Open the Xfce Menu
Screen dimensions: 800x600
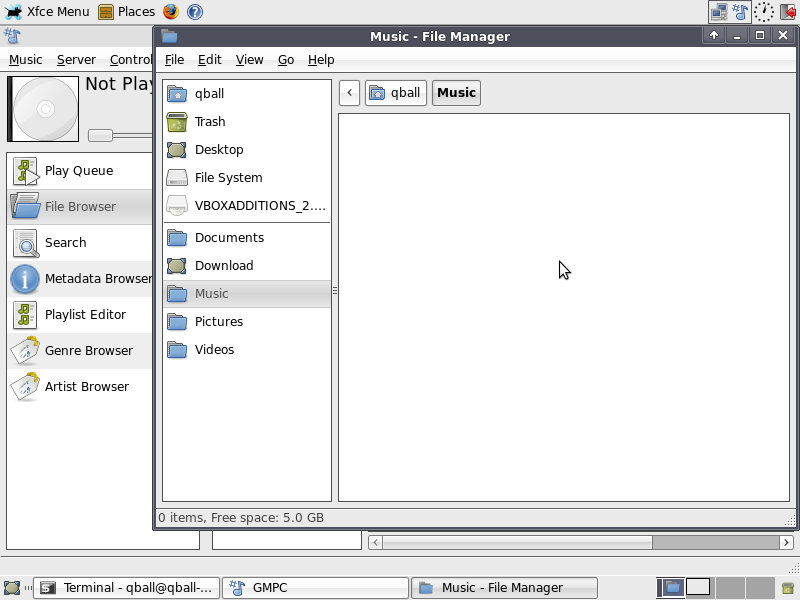[47, 11]
